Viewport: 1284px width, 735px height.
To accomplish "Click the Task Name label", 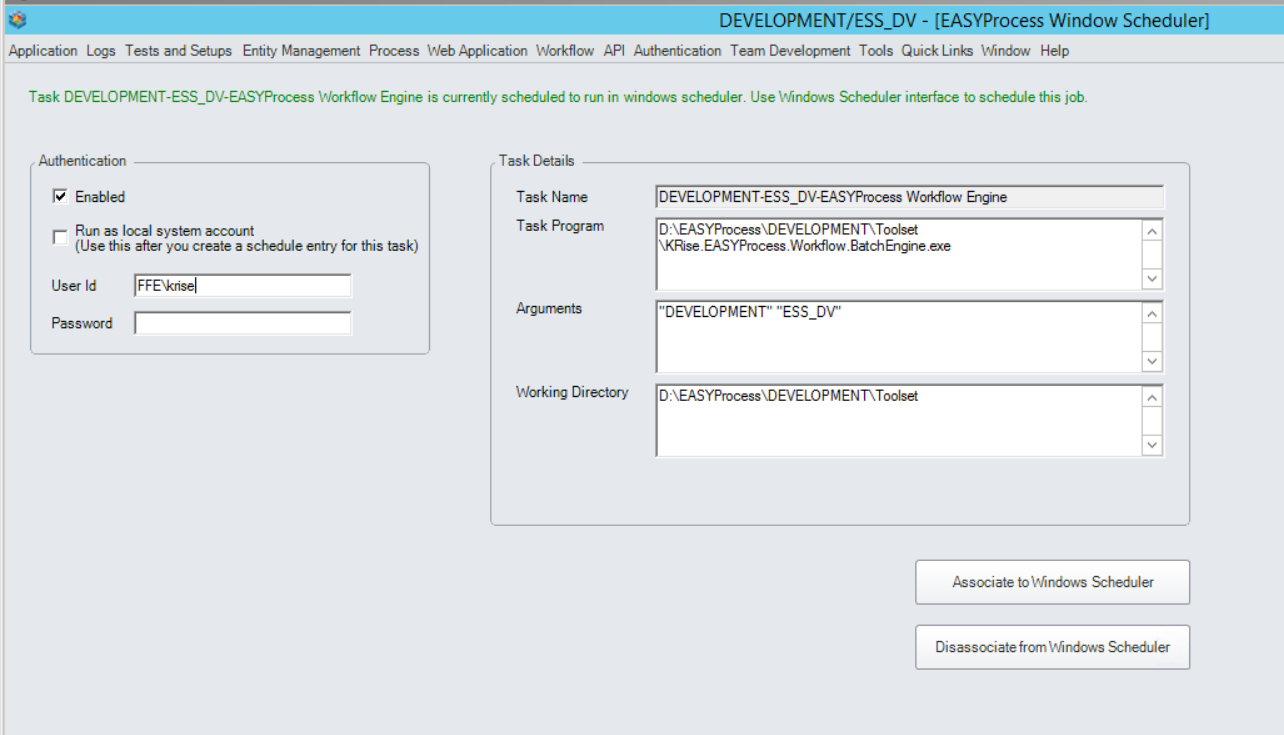I will coord(552,197).
